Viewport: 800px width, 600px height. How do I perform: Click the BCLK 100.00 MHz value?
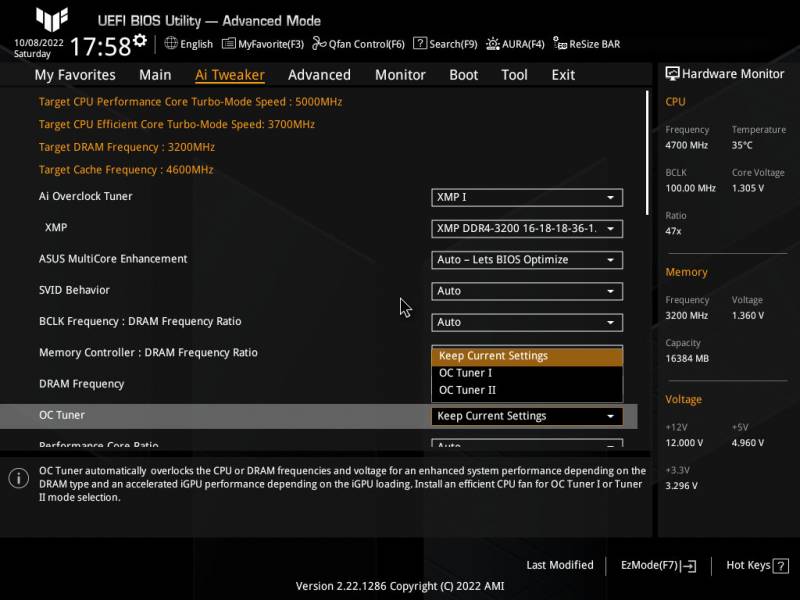(690, 188)
